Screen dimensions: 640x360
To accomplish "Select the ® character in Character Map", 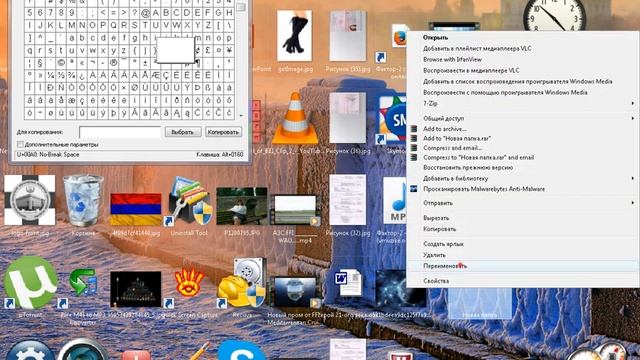I will (114, 63).
